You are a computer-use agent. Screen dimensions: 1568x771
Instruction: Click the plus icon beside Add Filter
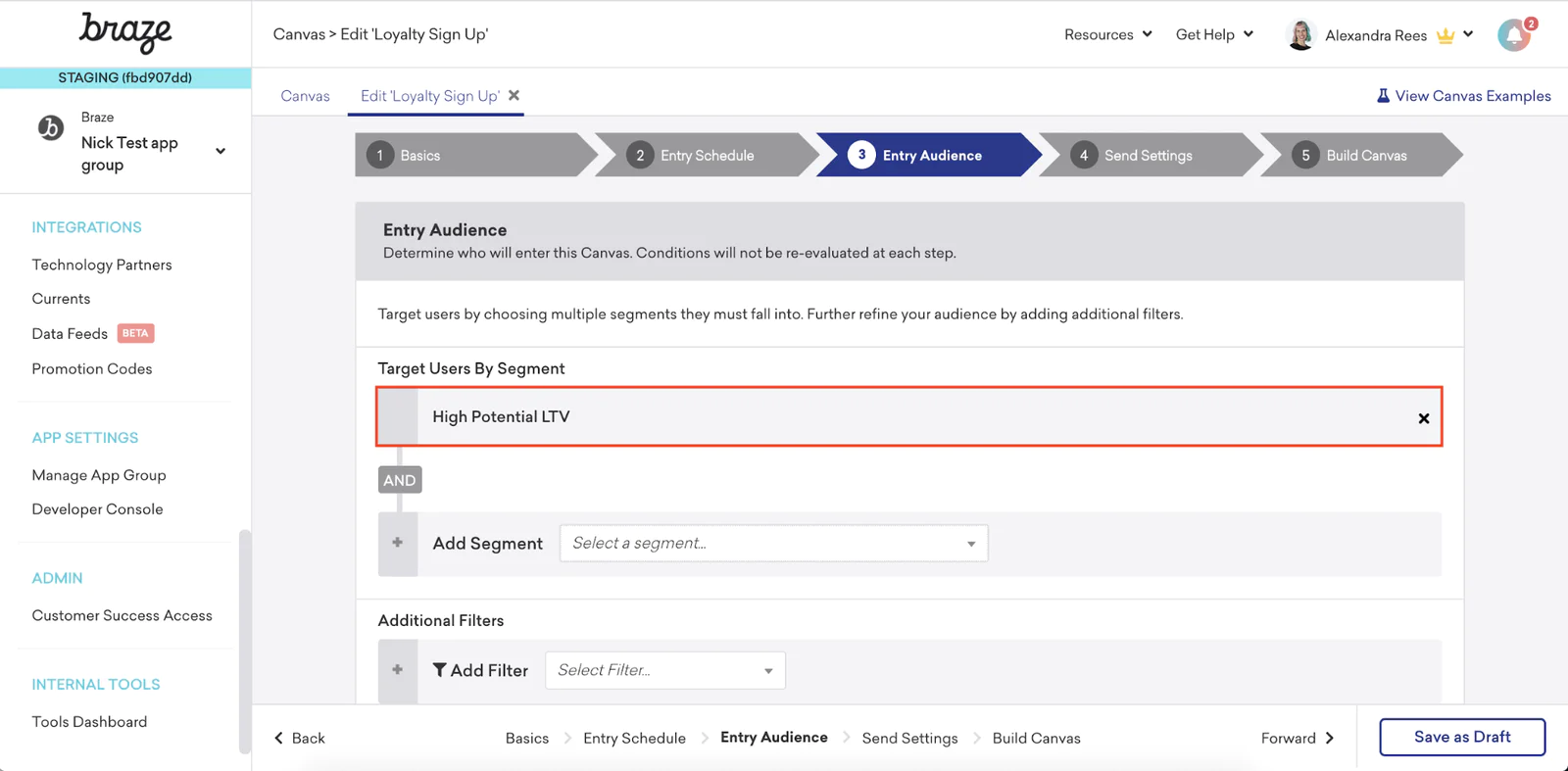click(398, 670)
